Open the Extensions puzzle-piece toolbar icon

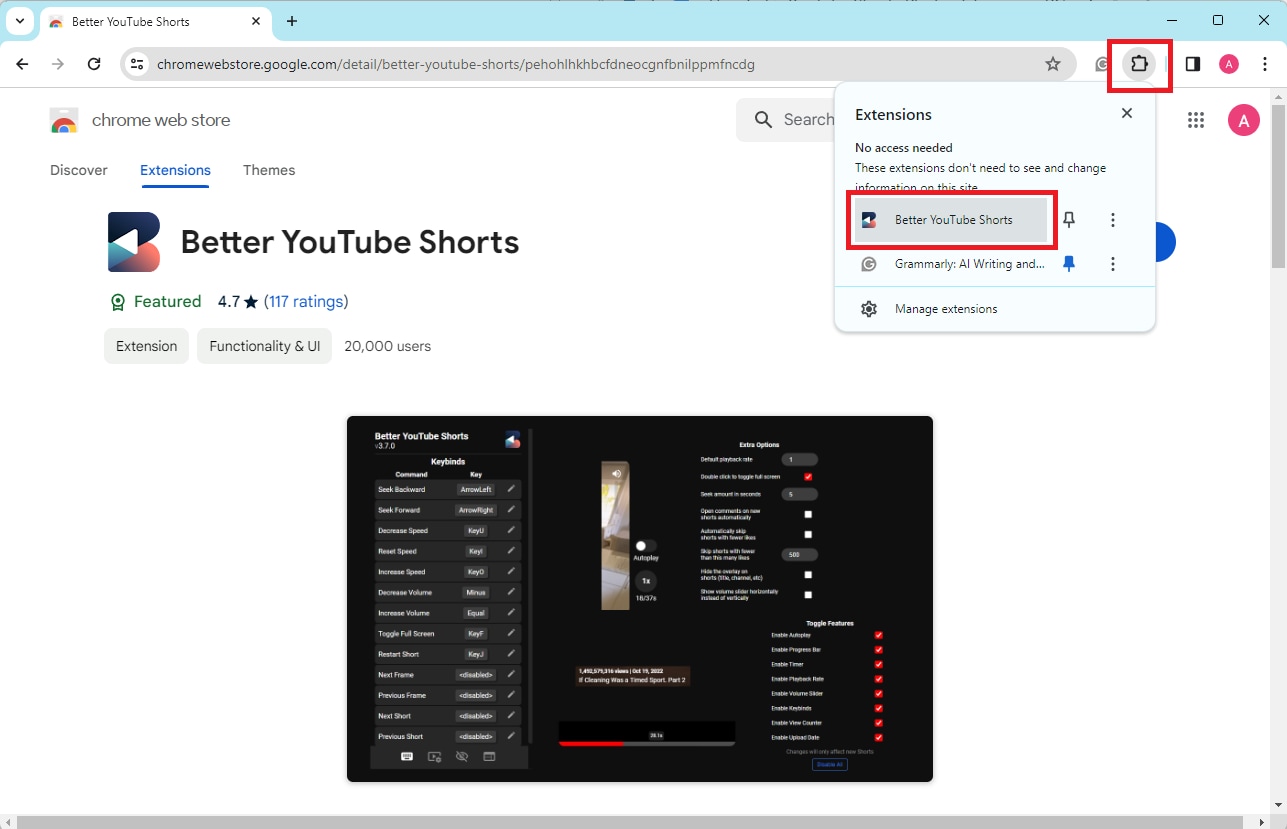click(1139, 64)
